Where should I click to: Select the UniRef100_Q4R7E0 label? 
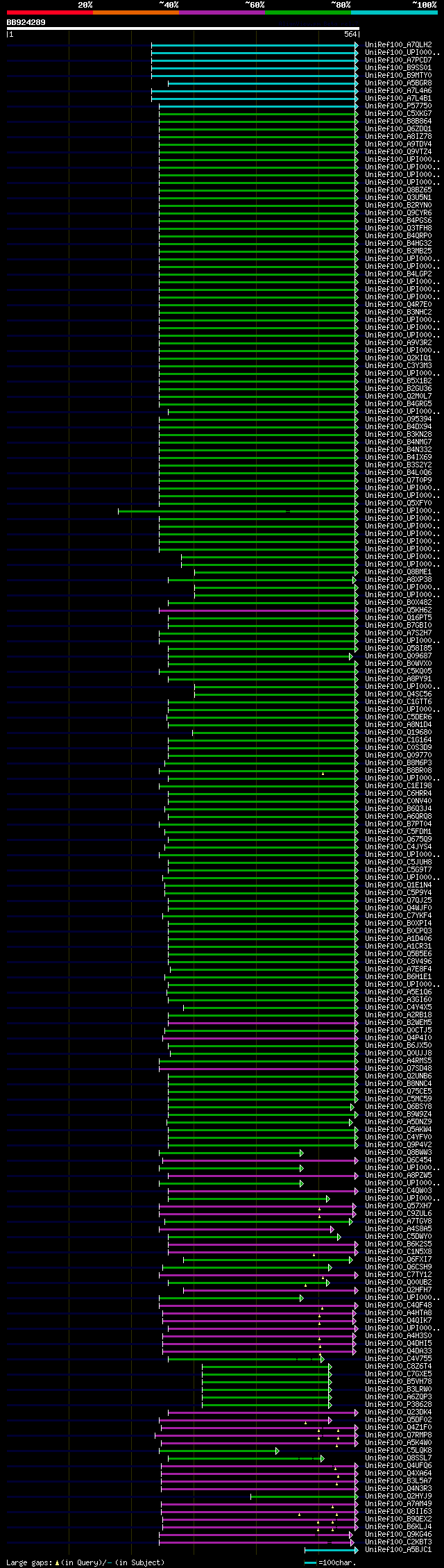[x=398, y=304]
